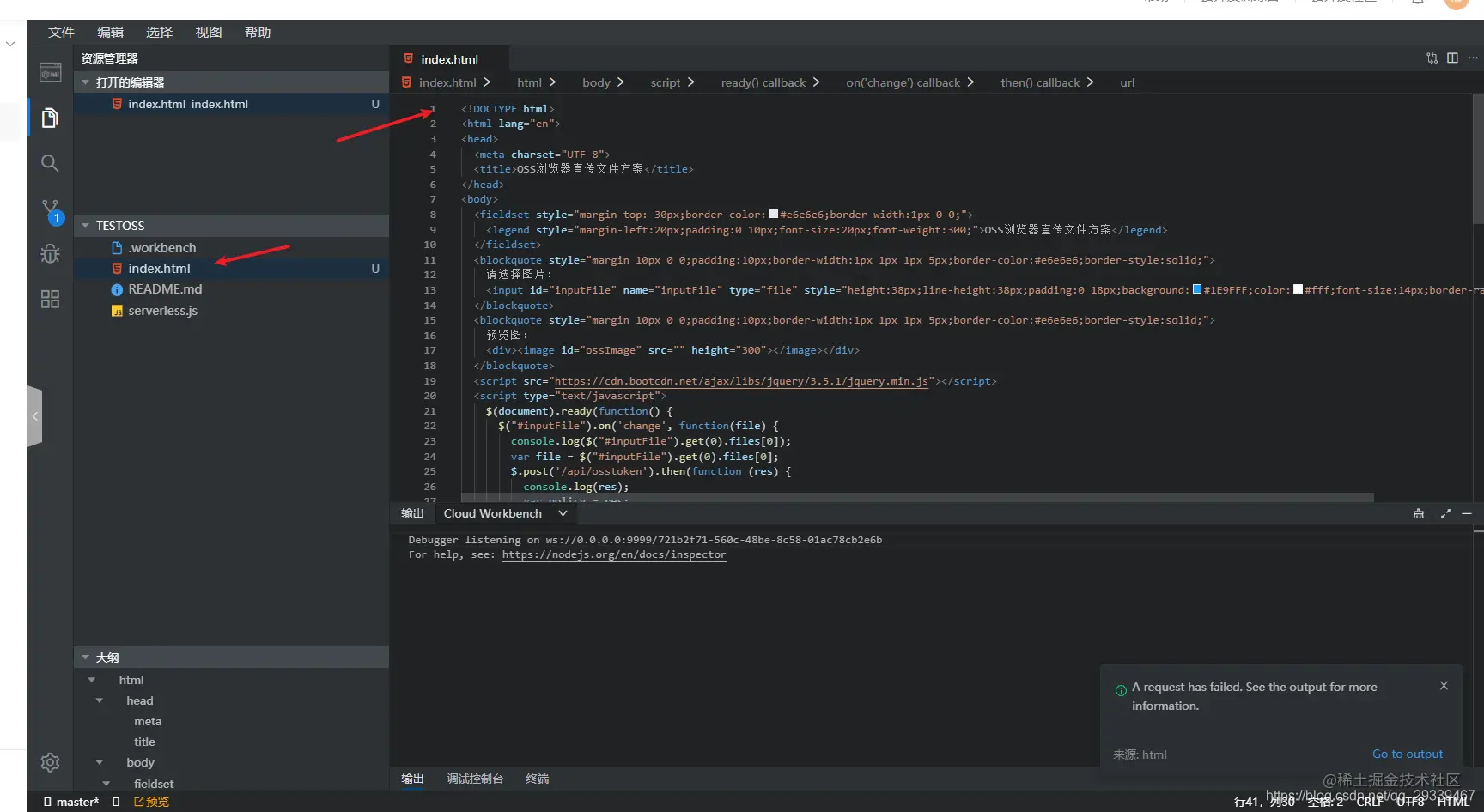Image resolution: width=1484 pixels, height=812 pixels.
Task: Open the 编辑 menu
Action: [x=110, y=32]
